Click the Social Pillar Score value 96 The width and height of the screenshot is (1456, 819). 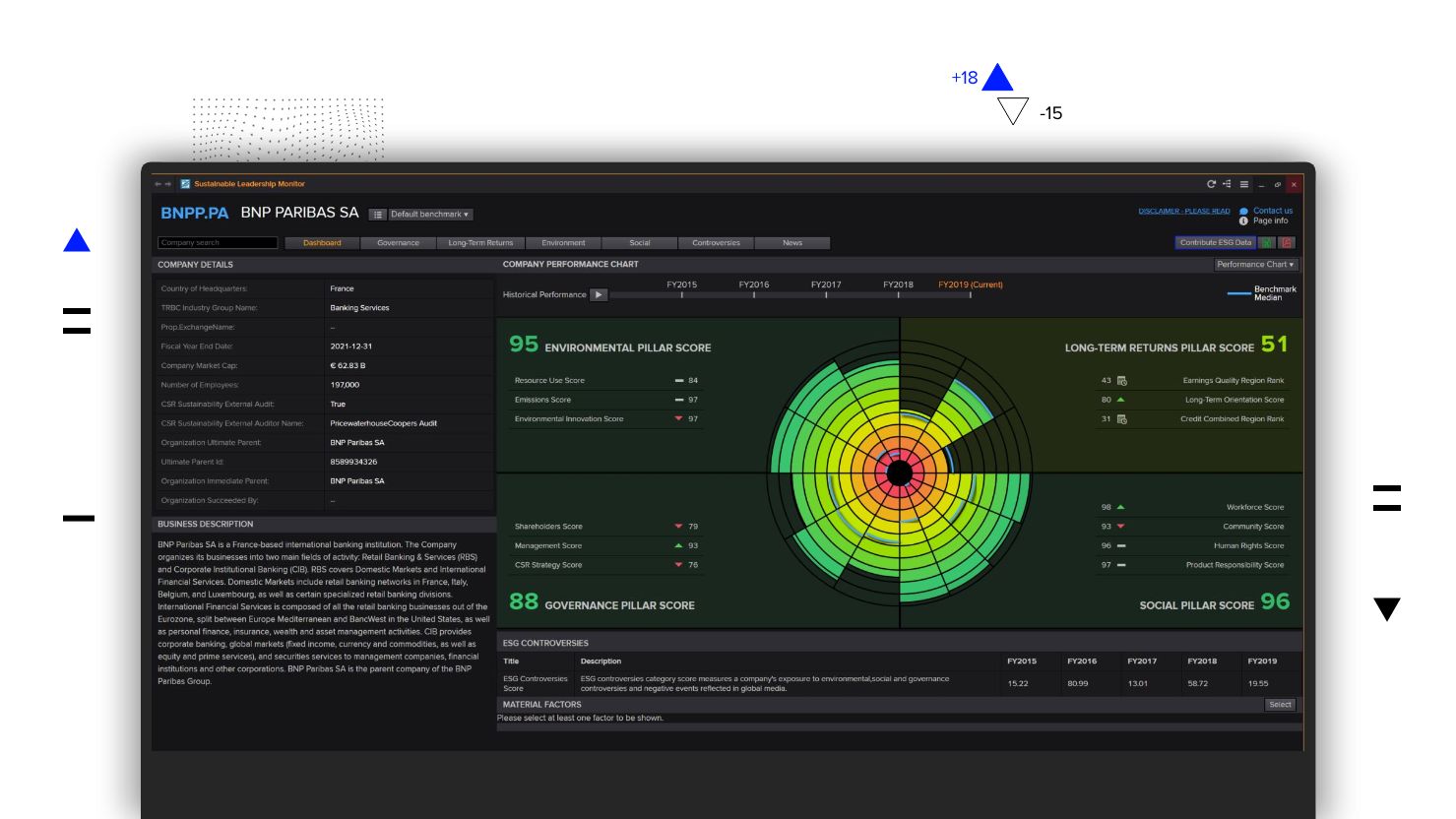(1275, 601)
